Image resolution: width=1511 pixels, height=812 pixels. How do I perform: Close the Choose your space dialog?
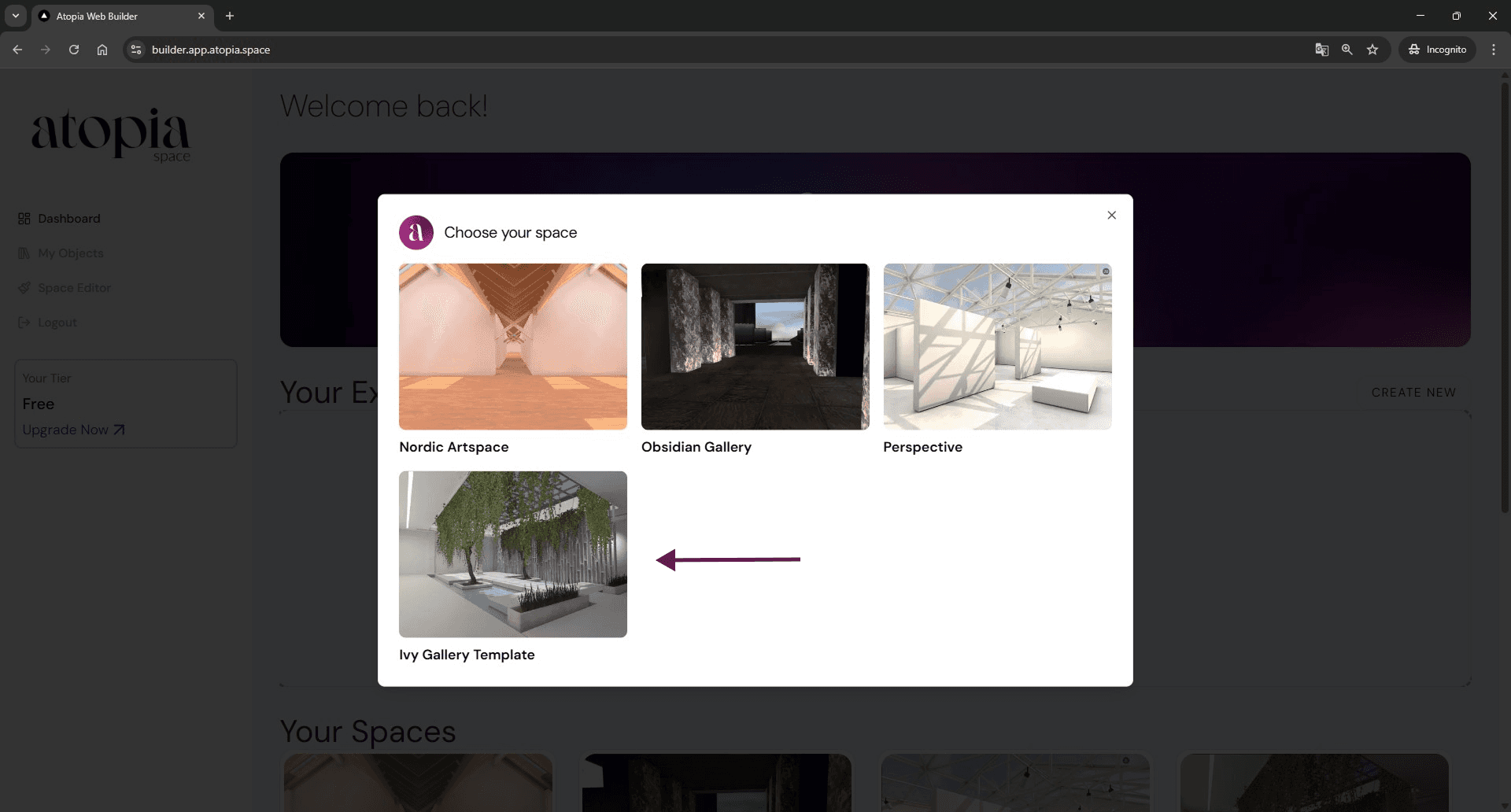tap(1111, 215)
